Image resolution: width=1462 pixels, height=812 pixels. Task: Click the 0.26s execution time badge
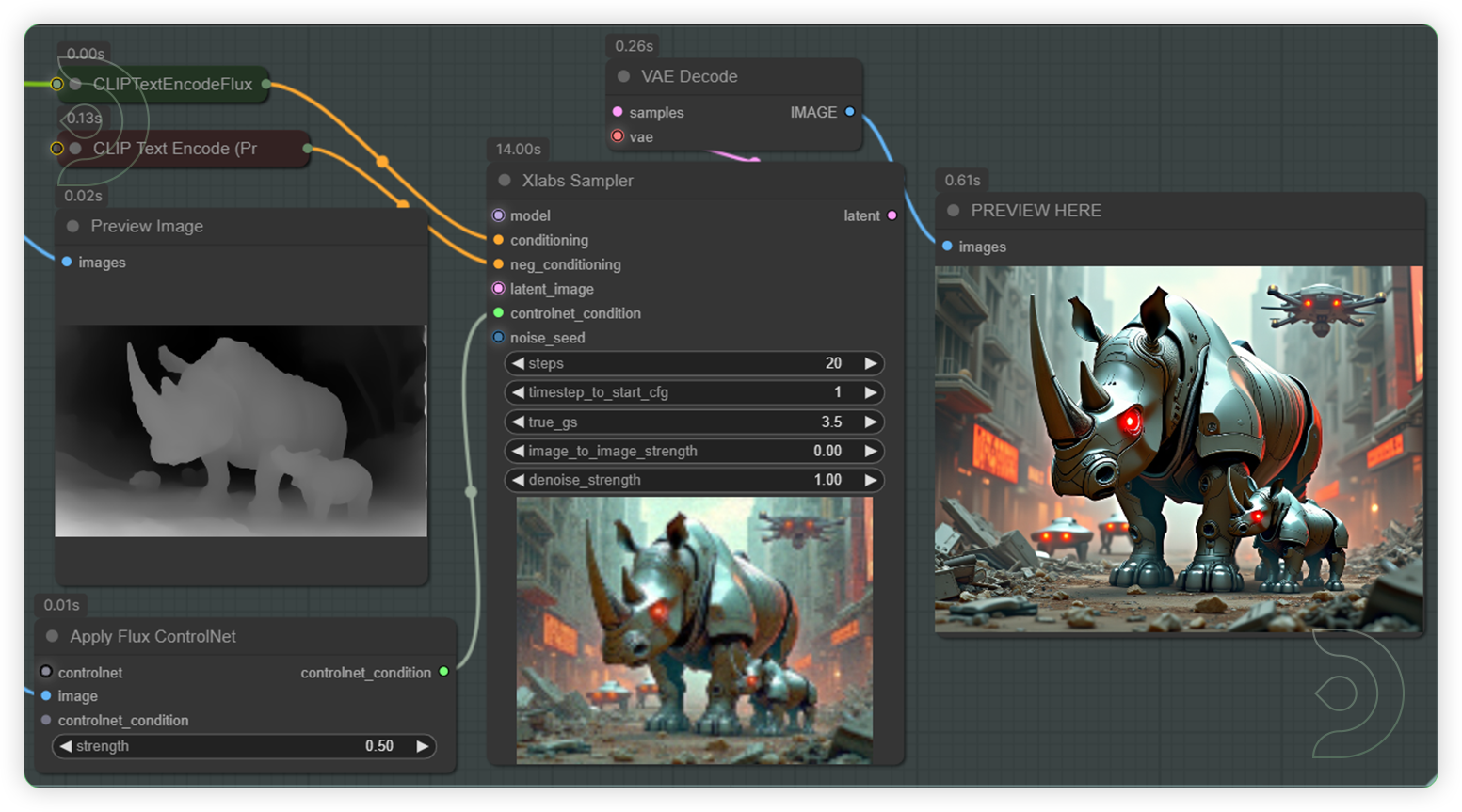click(x=635, y=46)
